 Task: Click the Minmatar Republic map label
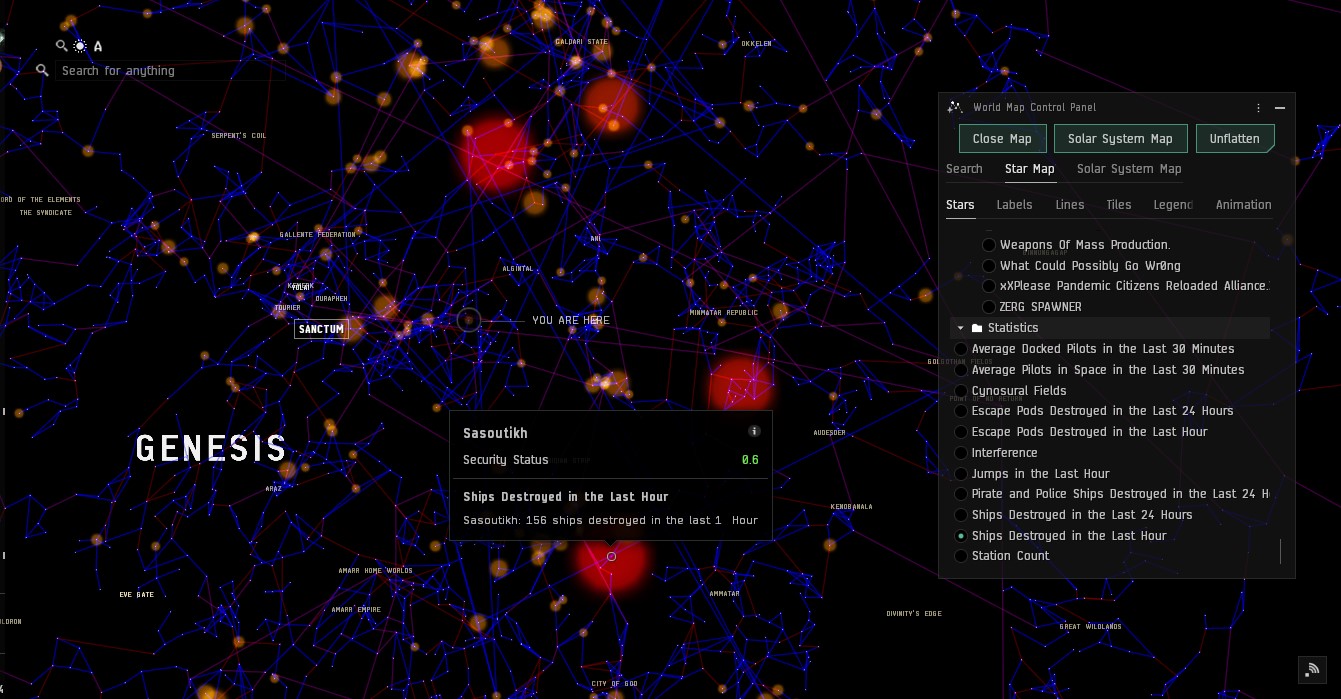724,313
